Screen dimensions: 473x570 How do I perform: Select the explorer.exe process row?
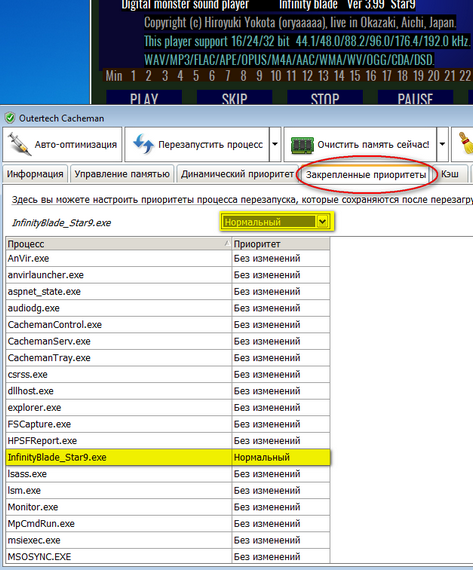[x=168, y=408]
